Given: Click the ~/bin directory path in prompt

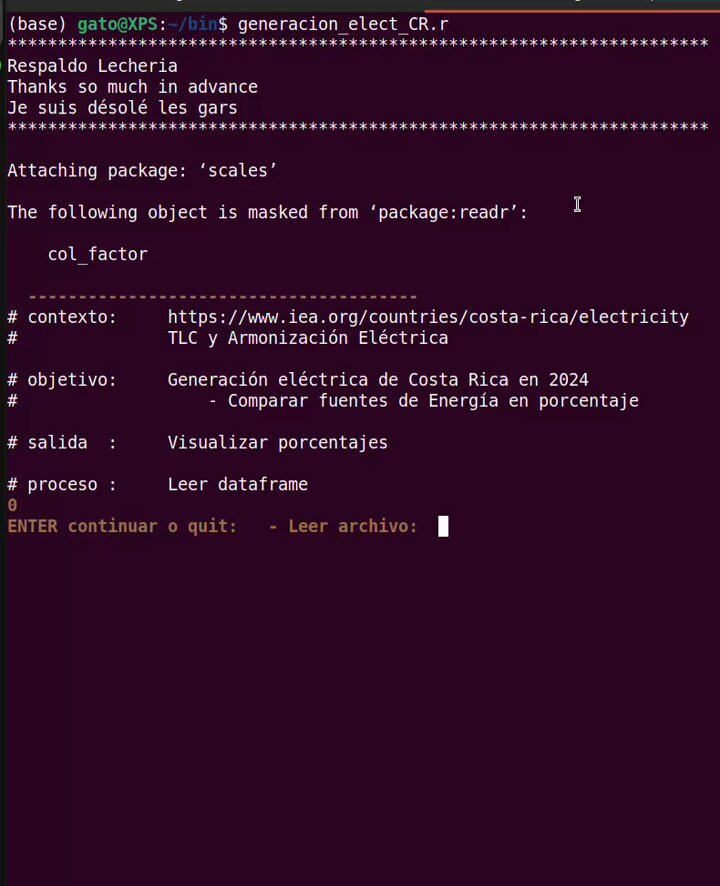Looking at the screenshot, I should [193, 24].
